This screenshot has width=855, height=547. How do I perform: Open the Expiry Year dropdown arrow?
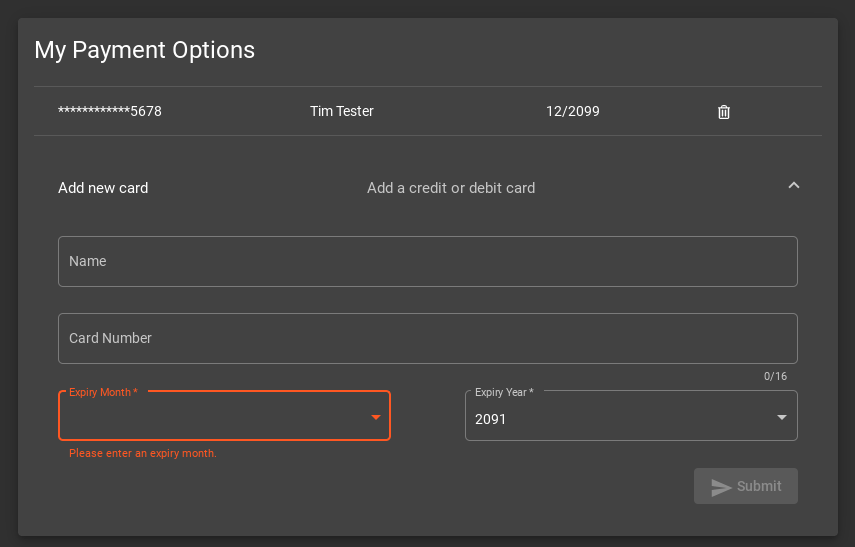(x=781, y=417)
